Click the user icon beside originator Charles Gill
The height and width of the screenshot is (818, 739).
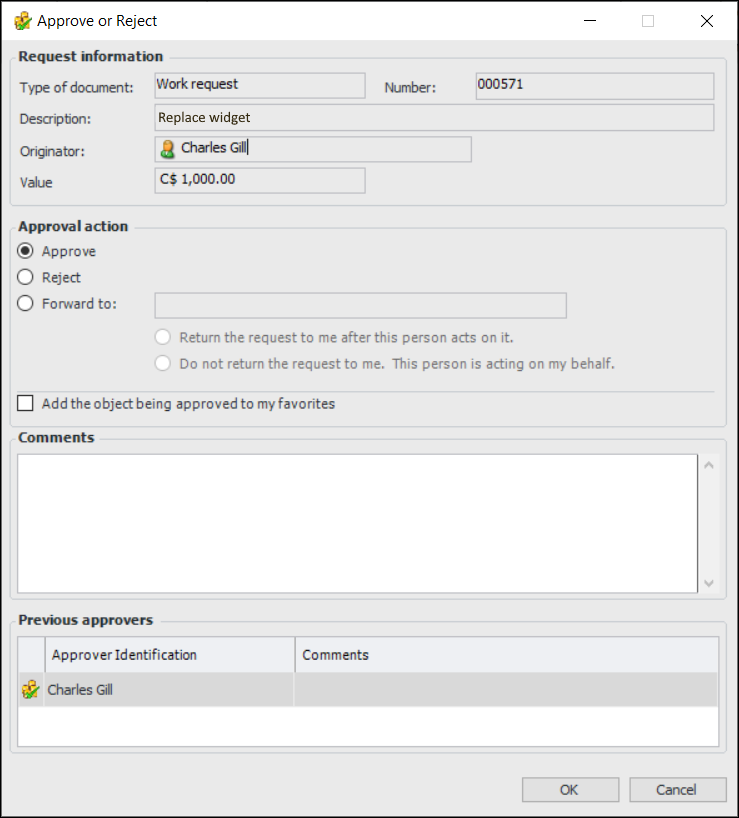pos(168,149)
